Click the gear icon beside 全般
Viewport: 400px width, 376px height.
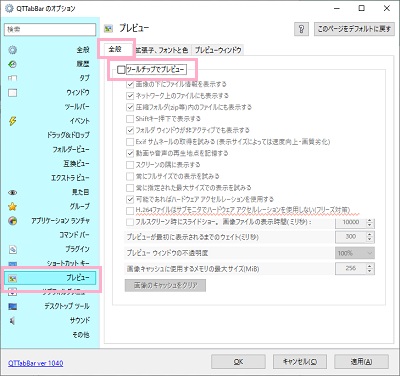12,50
